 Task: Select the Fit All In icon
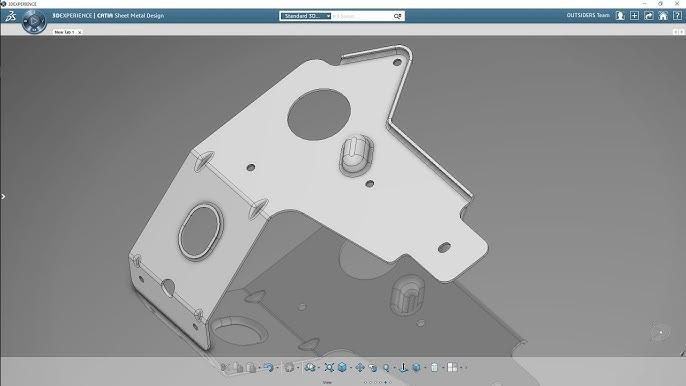[x=329, y=368]
